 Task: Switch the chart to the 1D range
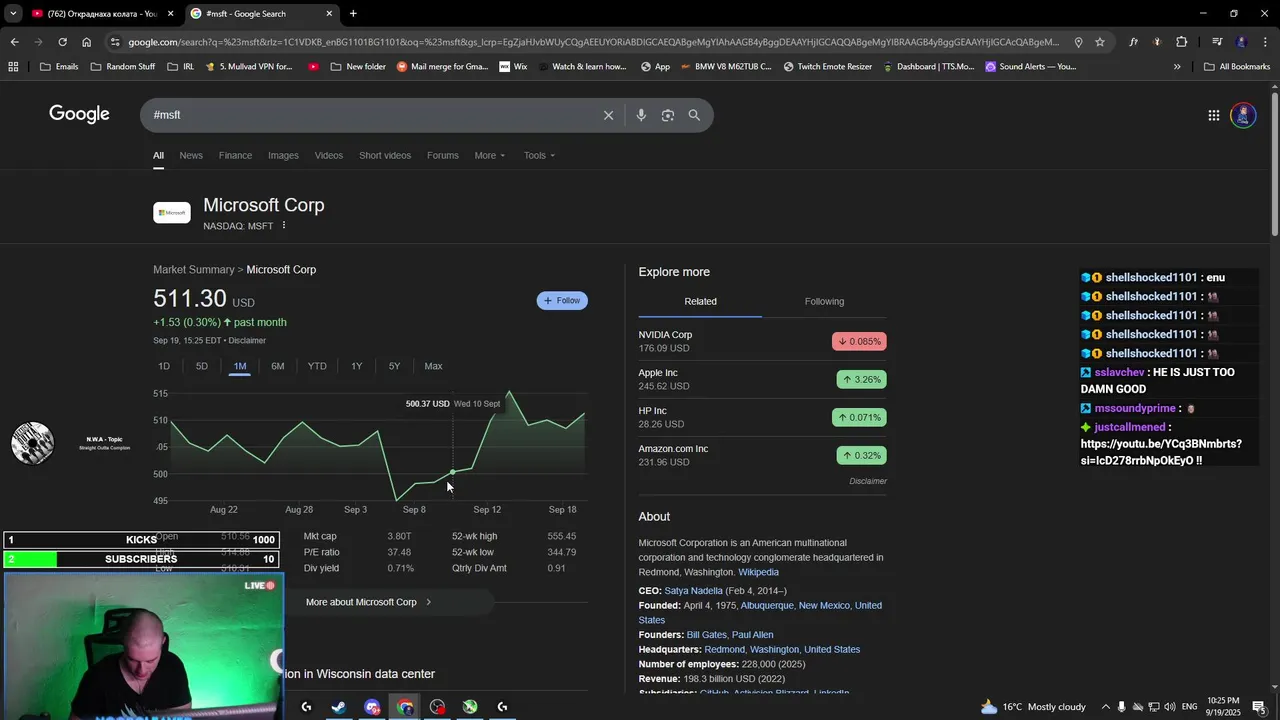click(164, 366)
